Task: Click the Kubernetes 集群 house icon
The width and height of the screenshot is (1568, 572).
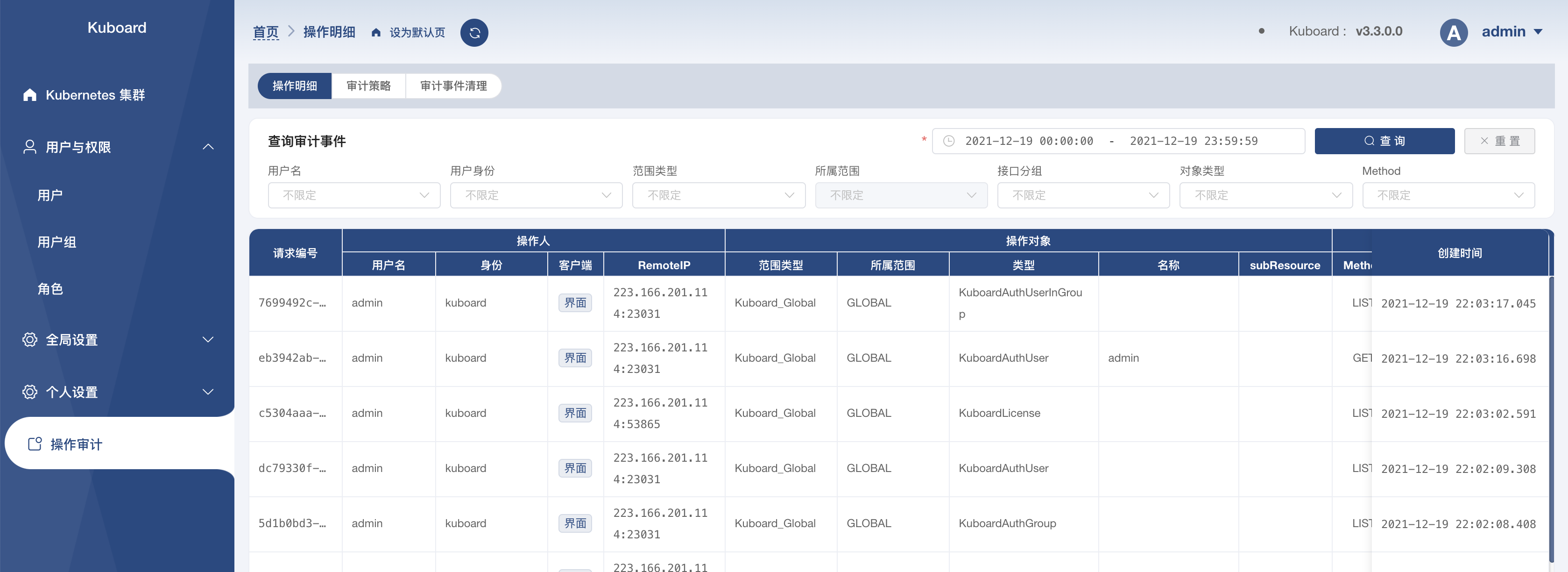Action: click(x=30, y=94)
